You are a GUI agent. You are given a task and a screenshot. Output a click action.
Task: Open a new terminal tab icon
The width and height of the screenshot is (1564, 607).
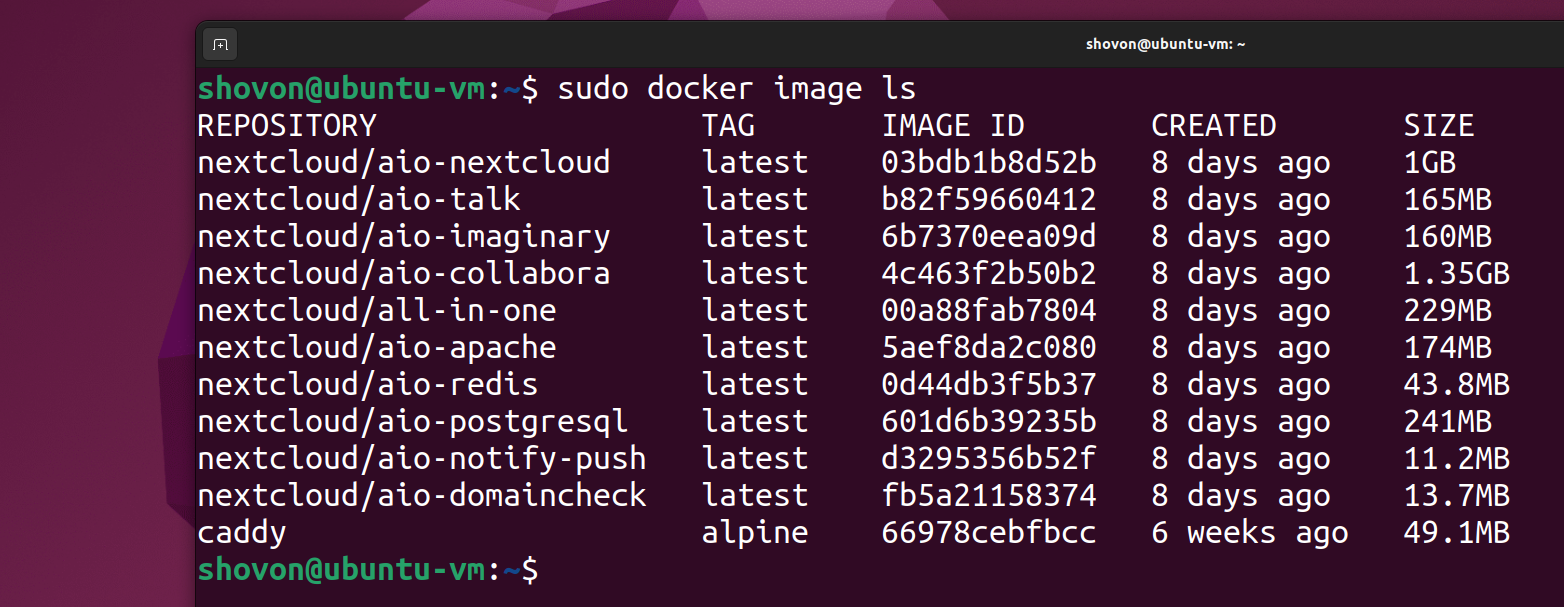coord(220,44)
